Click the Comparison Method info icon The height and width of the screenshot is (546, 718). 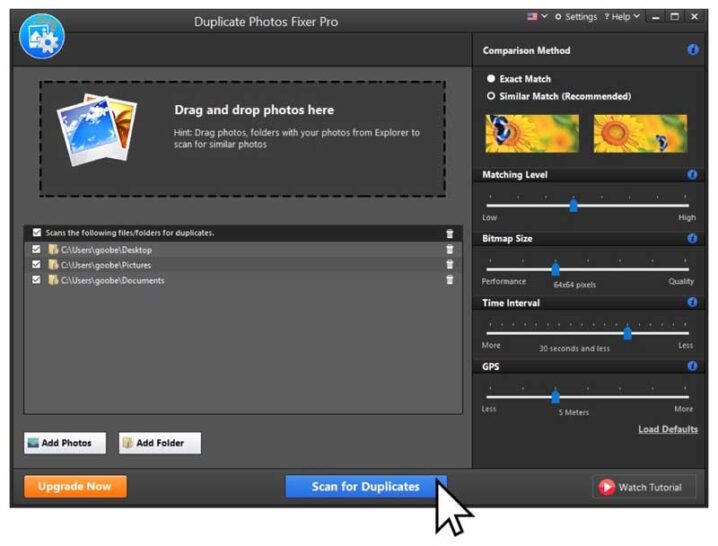click(693, 49)
